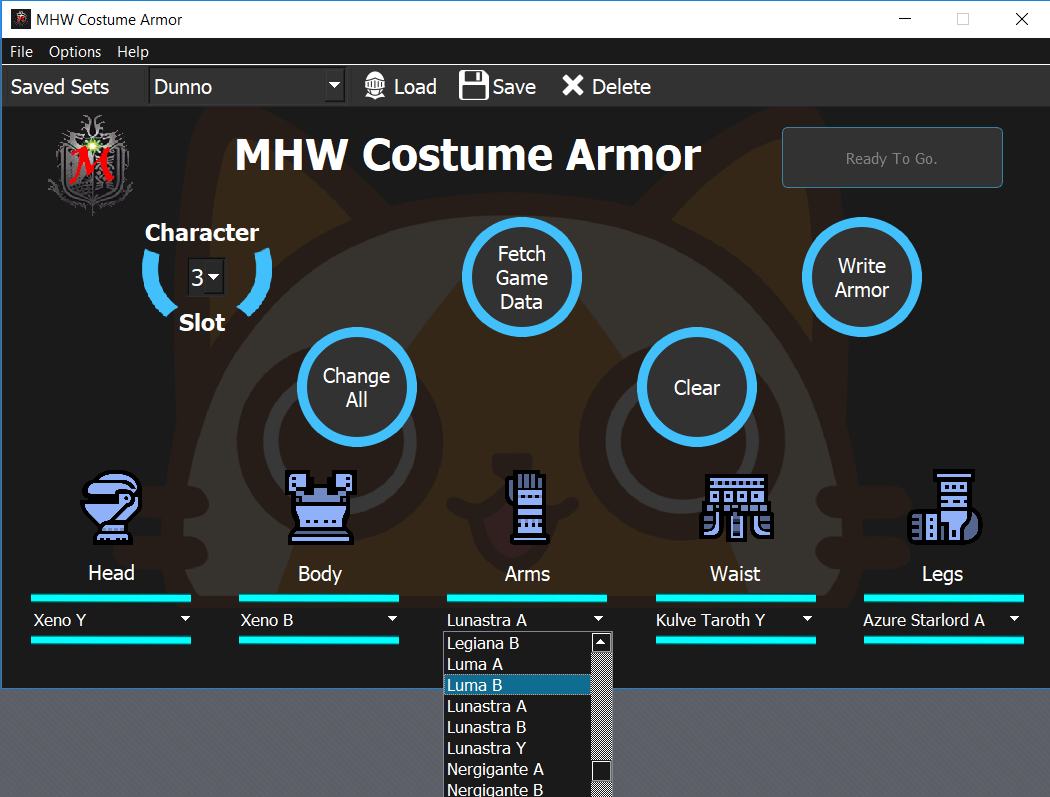Image resolution: width=1050 pixels, height=797 pixels.
Task: Click the Save text button
Action: 514,86
